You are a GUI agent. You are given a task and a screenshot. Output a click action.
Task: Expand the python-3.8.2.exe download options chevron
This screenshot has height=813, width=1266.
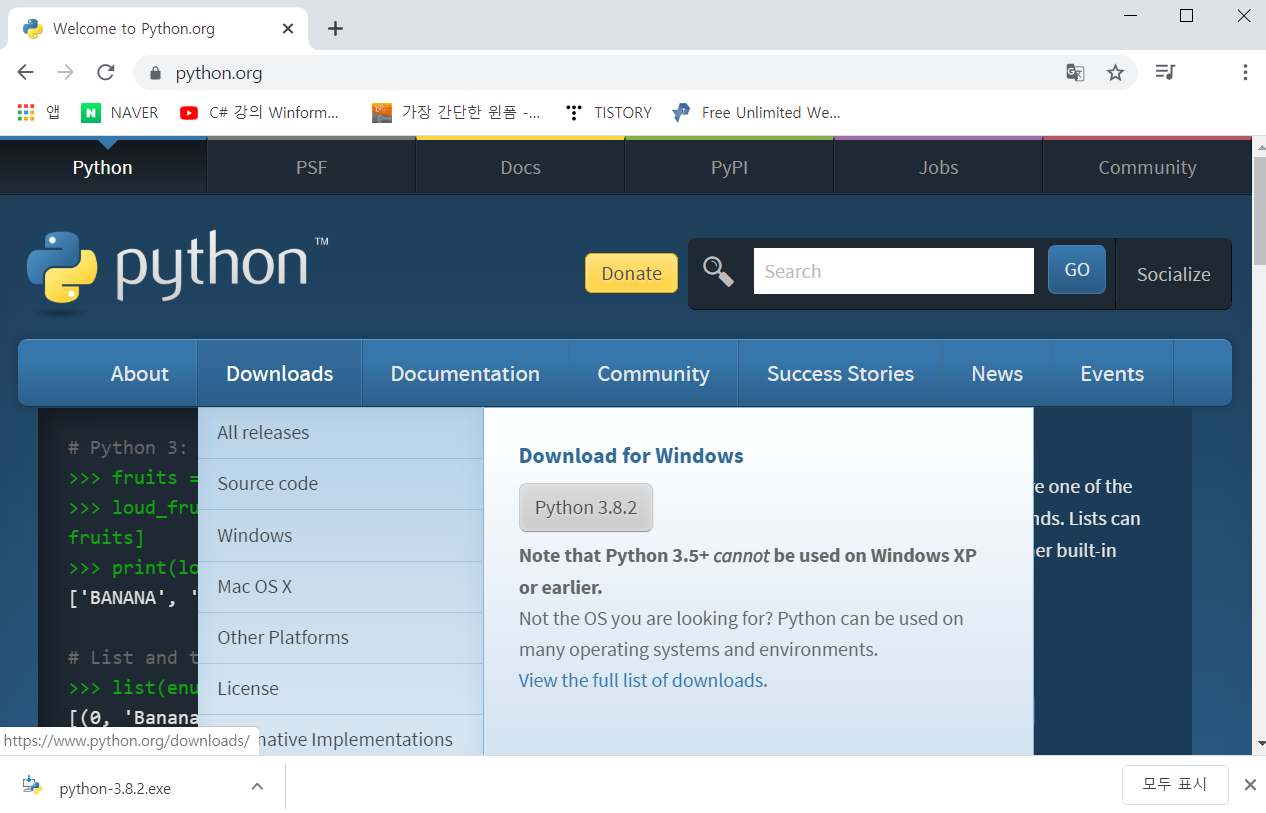point(257,787)
